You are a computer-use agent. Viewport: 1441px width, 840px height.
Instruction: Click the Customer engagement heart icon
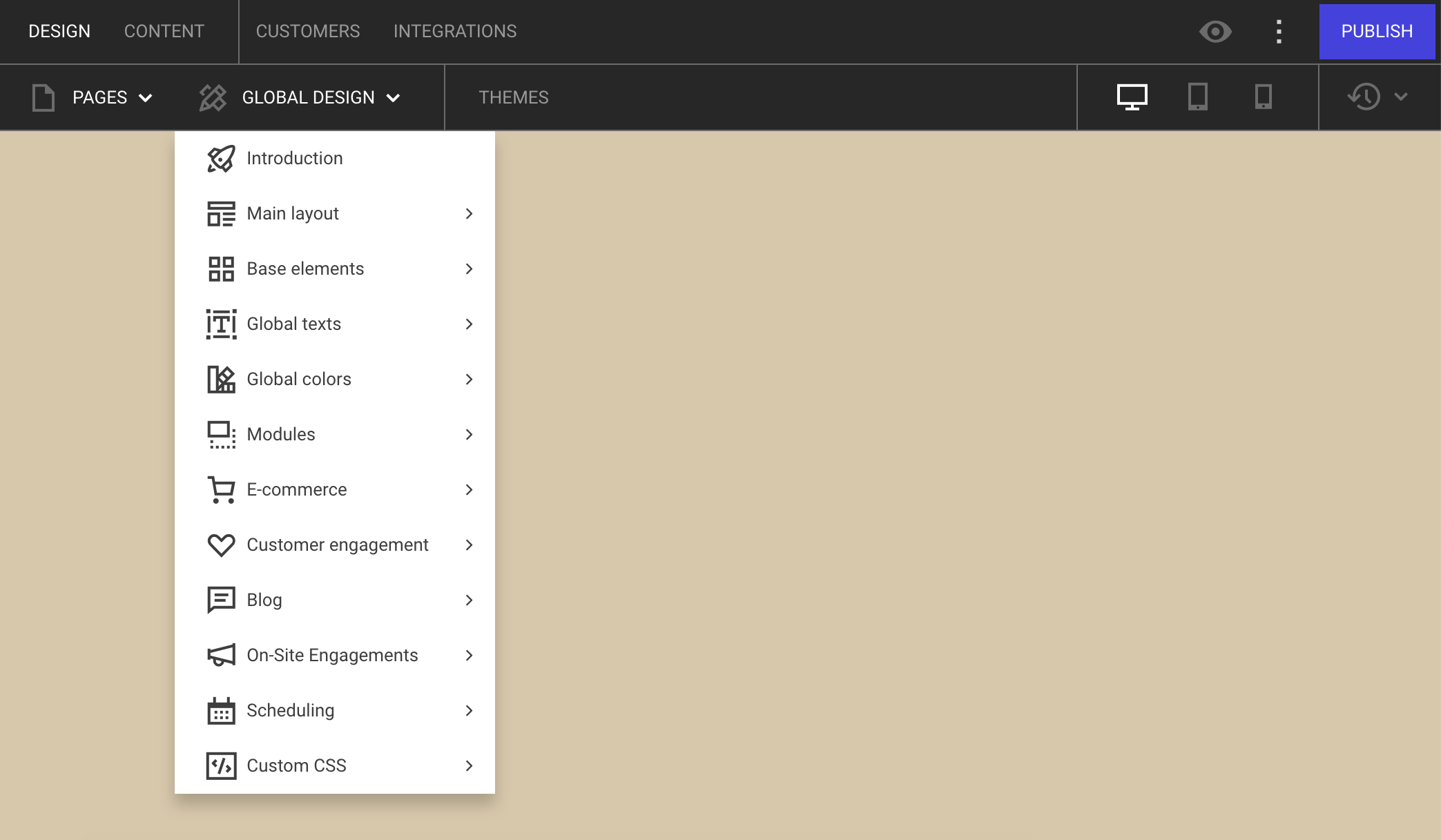(x=221, y=545)
